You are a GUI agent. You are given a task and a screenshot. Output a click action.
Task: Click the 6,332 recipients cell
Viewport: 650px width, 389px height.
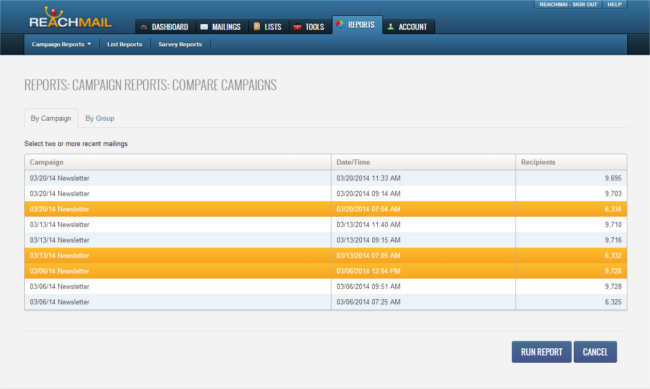[x=571, y=255]
